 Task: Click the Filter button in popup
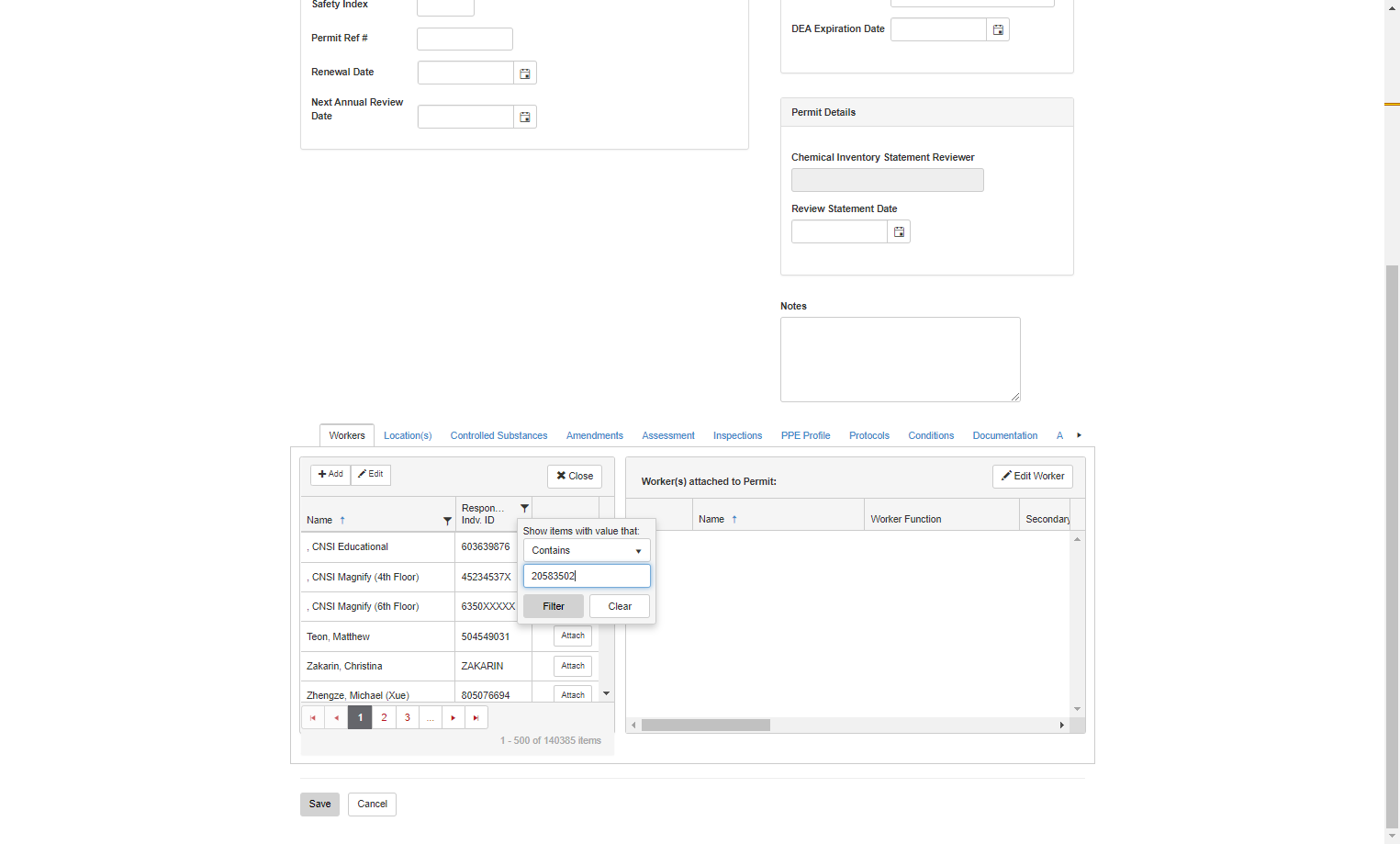pos(554,606)
